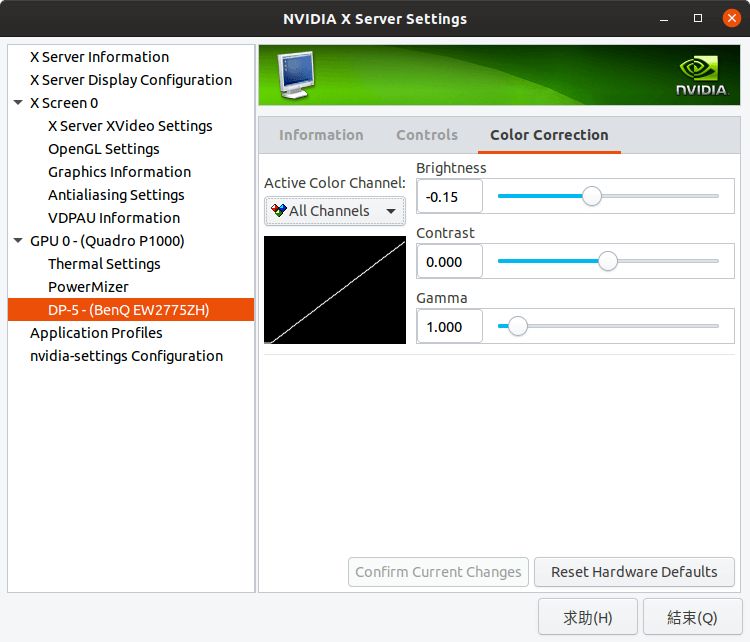
Task: Open Thermal Settings page
Action: click(x=104, y=264)
